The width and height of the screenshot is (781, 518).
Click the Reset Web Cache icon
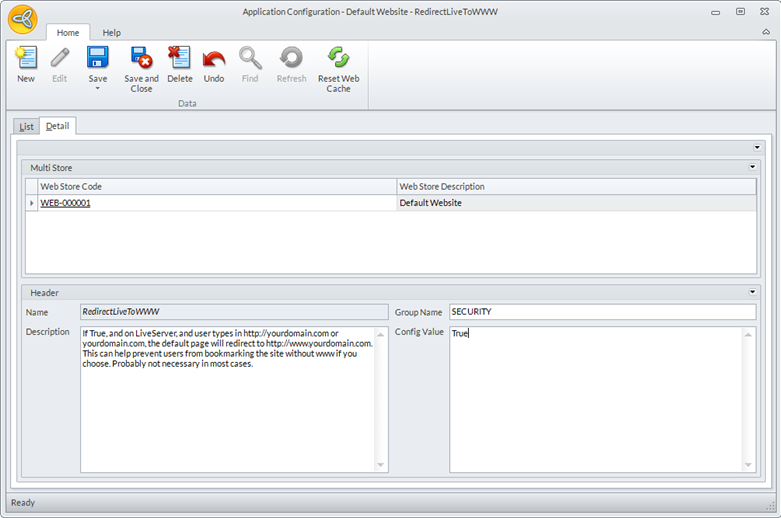tap(338, 58)
